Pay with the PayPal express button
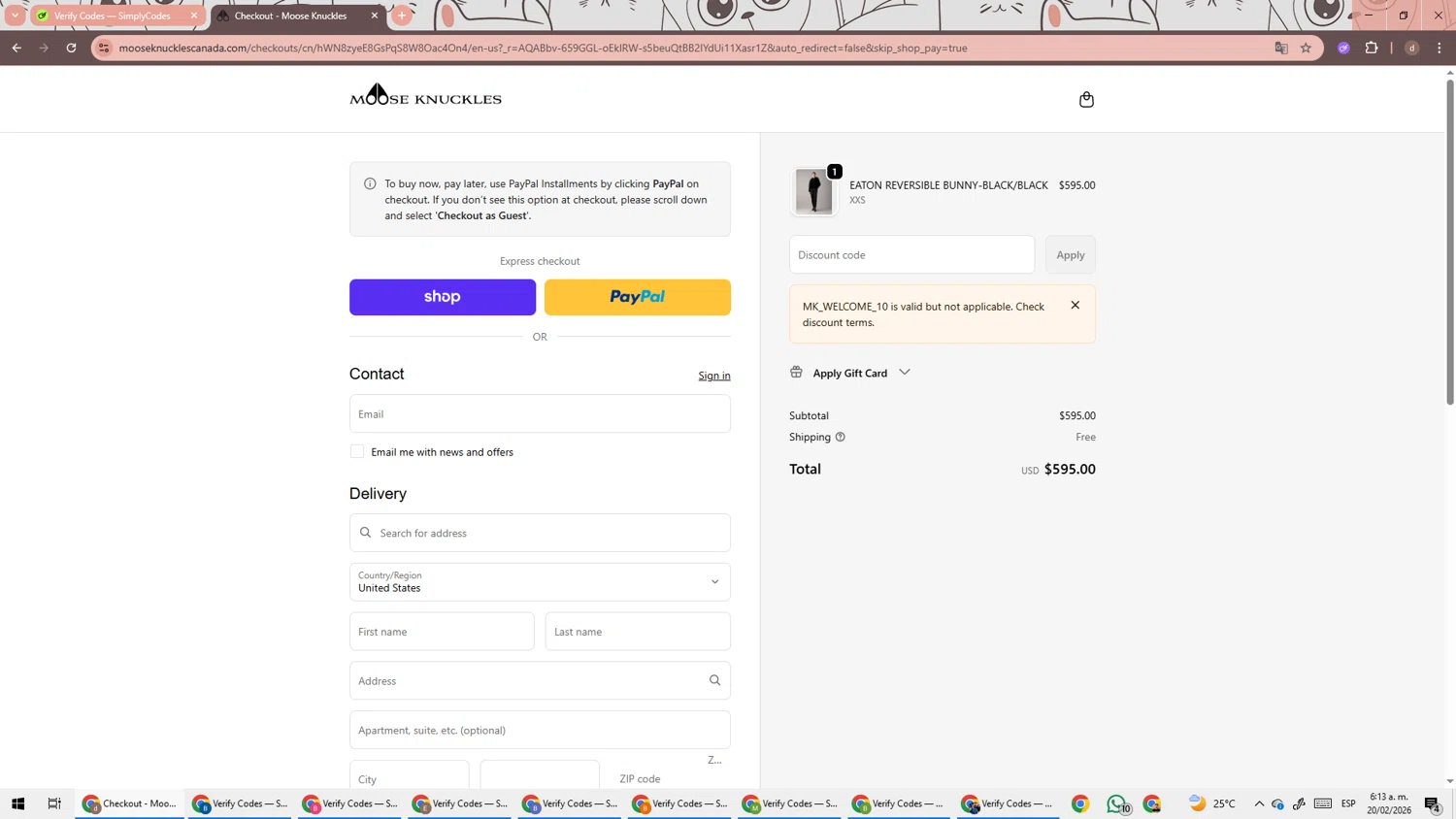The image size is (1456, 819). pyautogui.click(x=638, y=297)
